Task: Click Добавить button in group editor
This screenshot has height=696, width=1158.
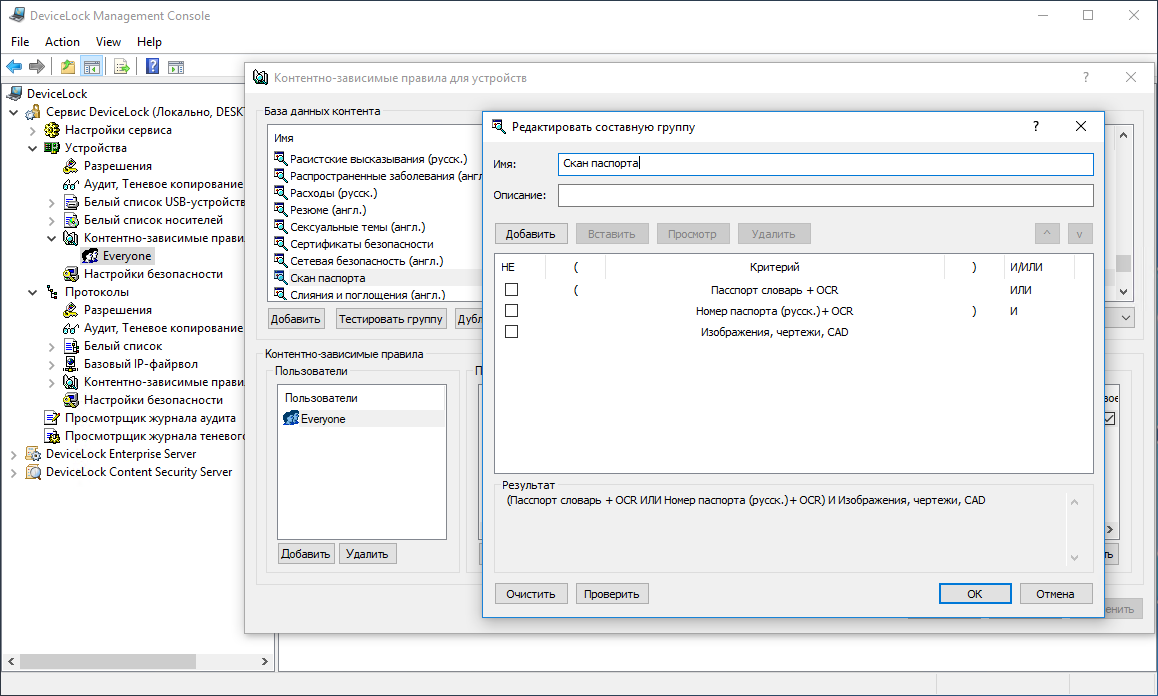Action: tap(530, 233)
